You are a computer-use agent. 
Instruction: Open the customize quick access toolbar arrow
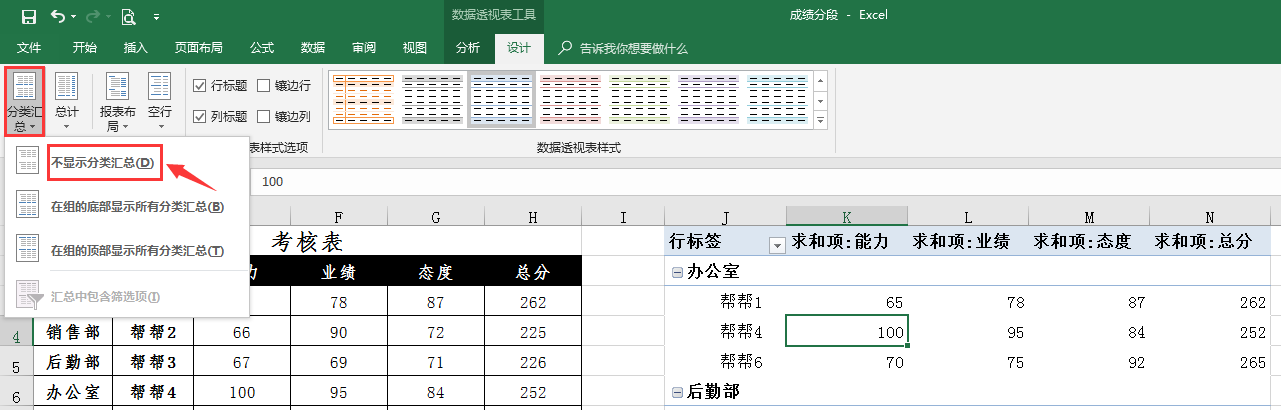[x=157, y=17]
